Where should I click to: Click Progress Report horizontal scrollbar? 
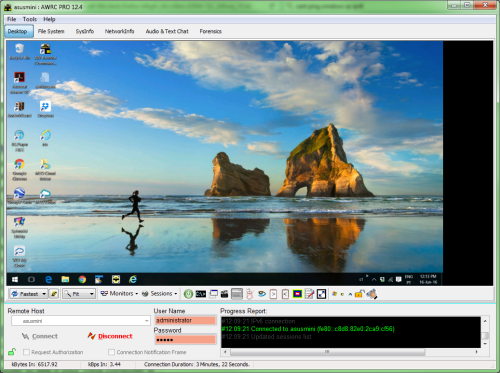[327, 352]
